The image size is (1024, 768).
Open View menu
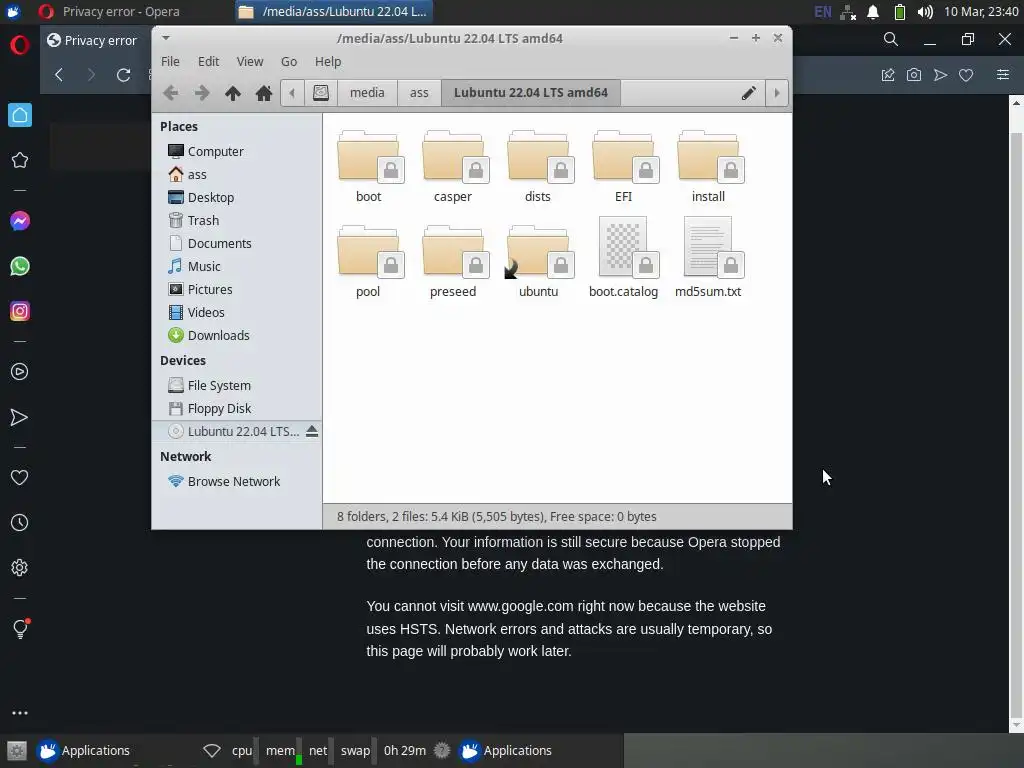point(249,61)
